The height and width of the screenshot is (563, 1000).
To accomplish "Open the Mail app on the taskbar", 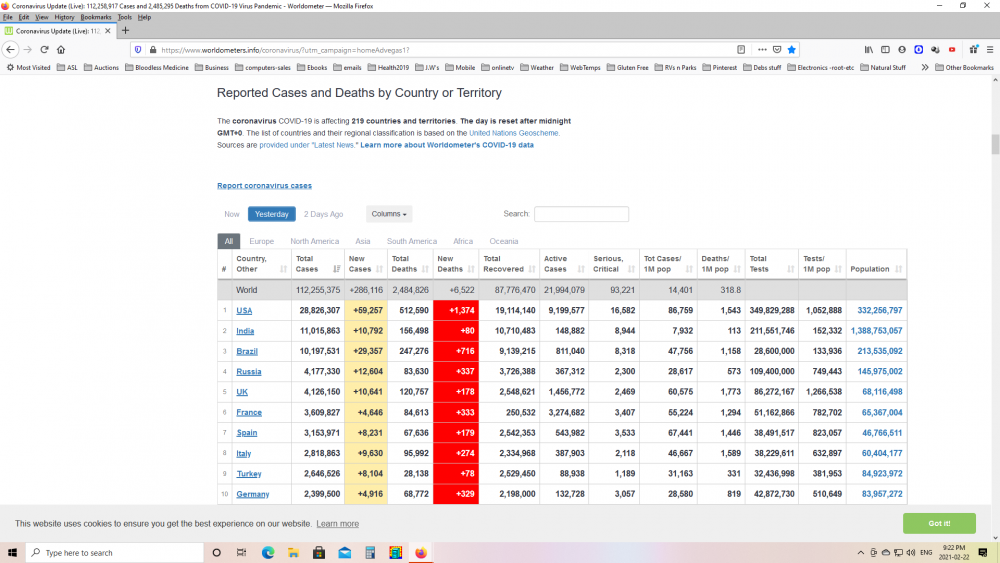I will click(344, 553).
